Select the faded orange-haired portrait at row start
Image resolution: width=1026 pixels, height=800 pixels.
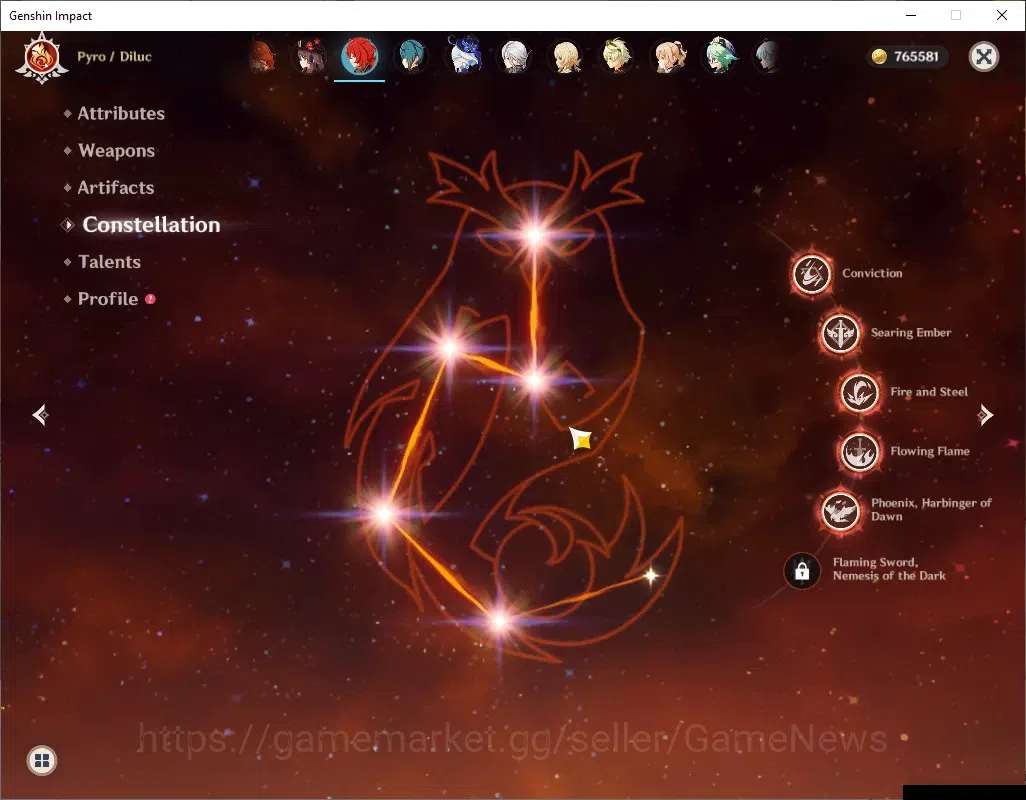tap(262, 56)
